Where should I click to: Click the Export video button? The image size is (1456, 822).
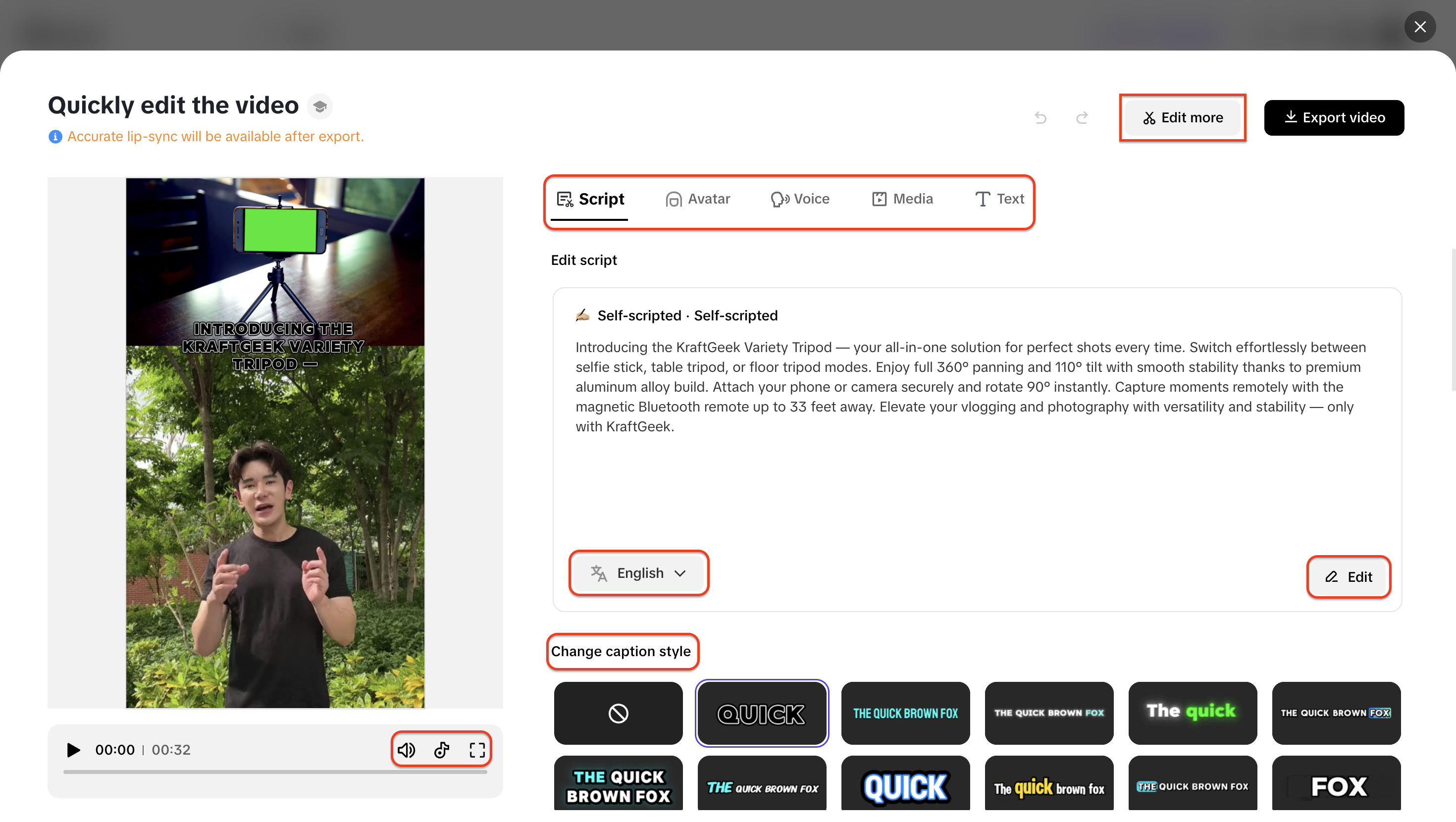1334,117
